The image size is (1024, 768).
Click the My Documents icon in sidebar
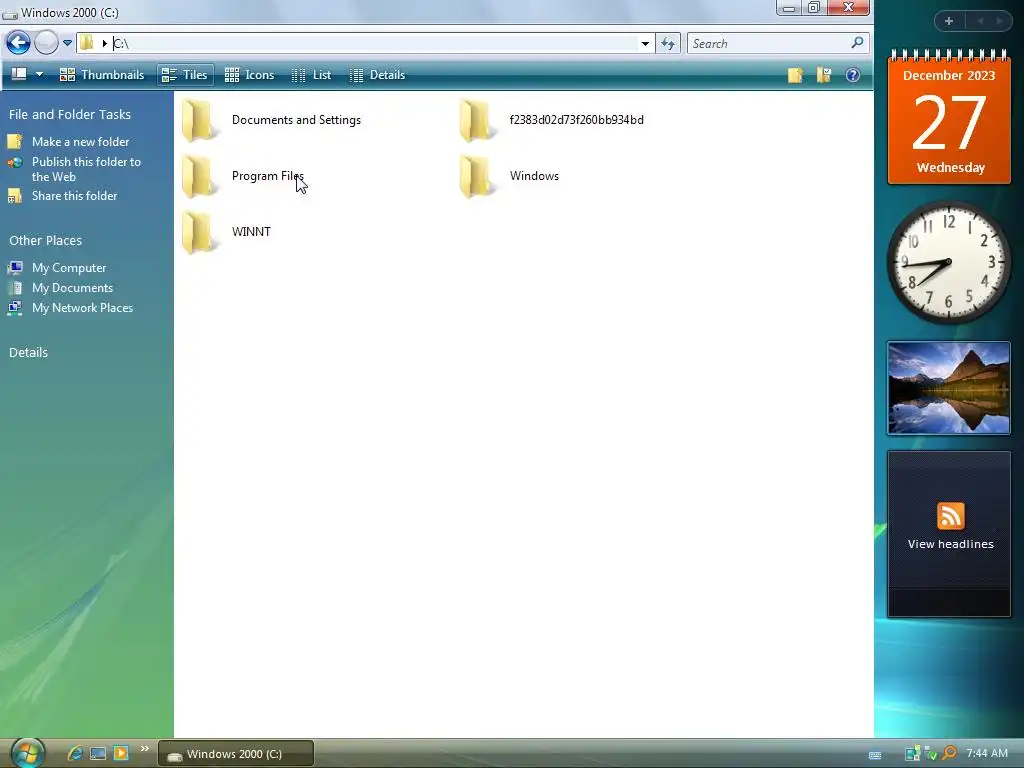click(15, 288)
